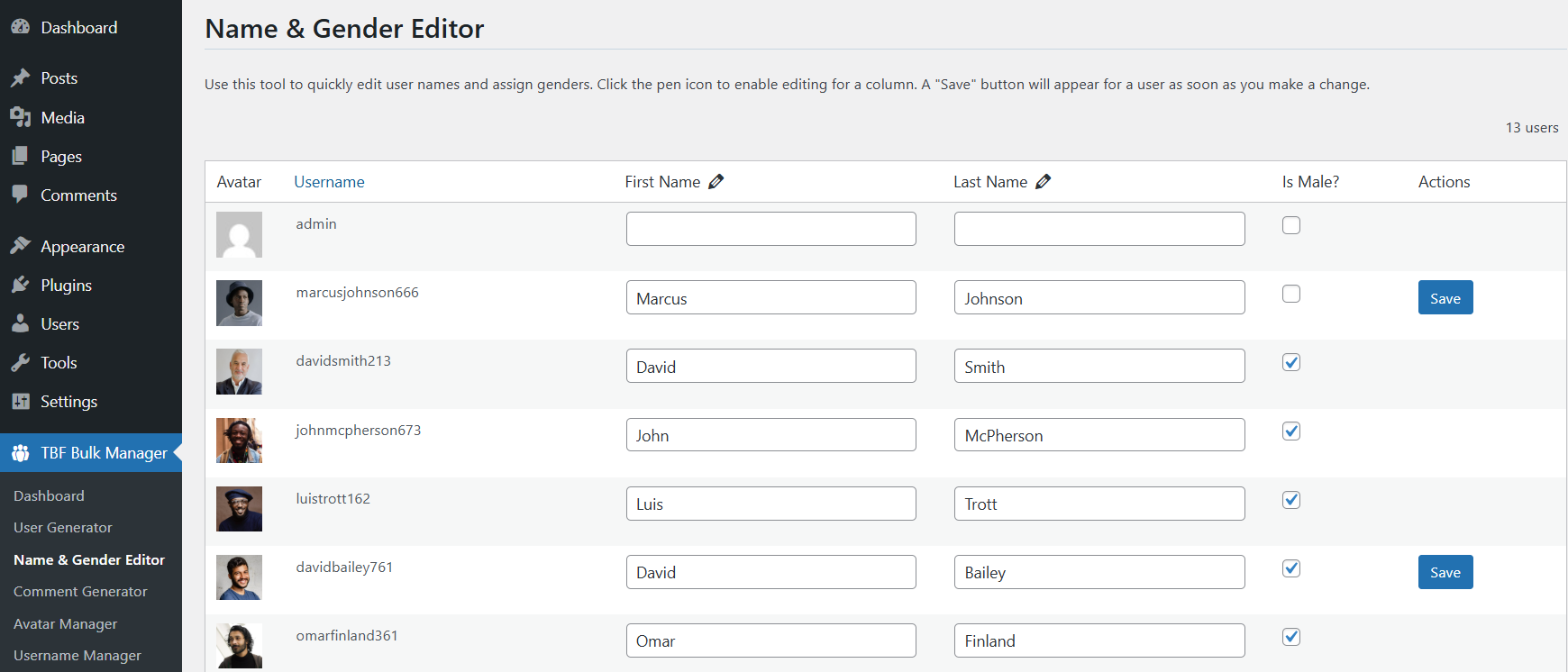Open the Settings sidebar icon
Image resolution: width=1568 pixels, height=672 pixels.
(x=21, y=402)
